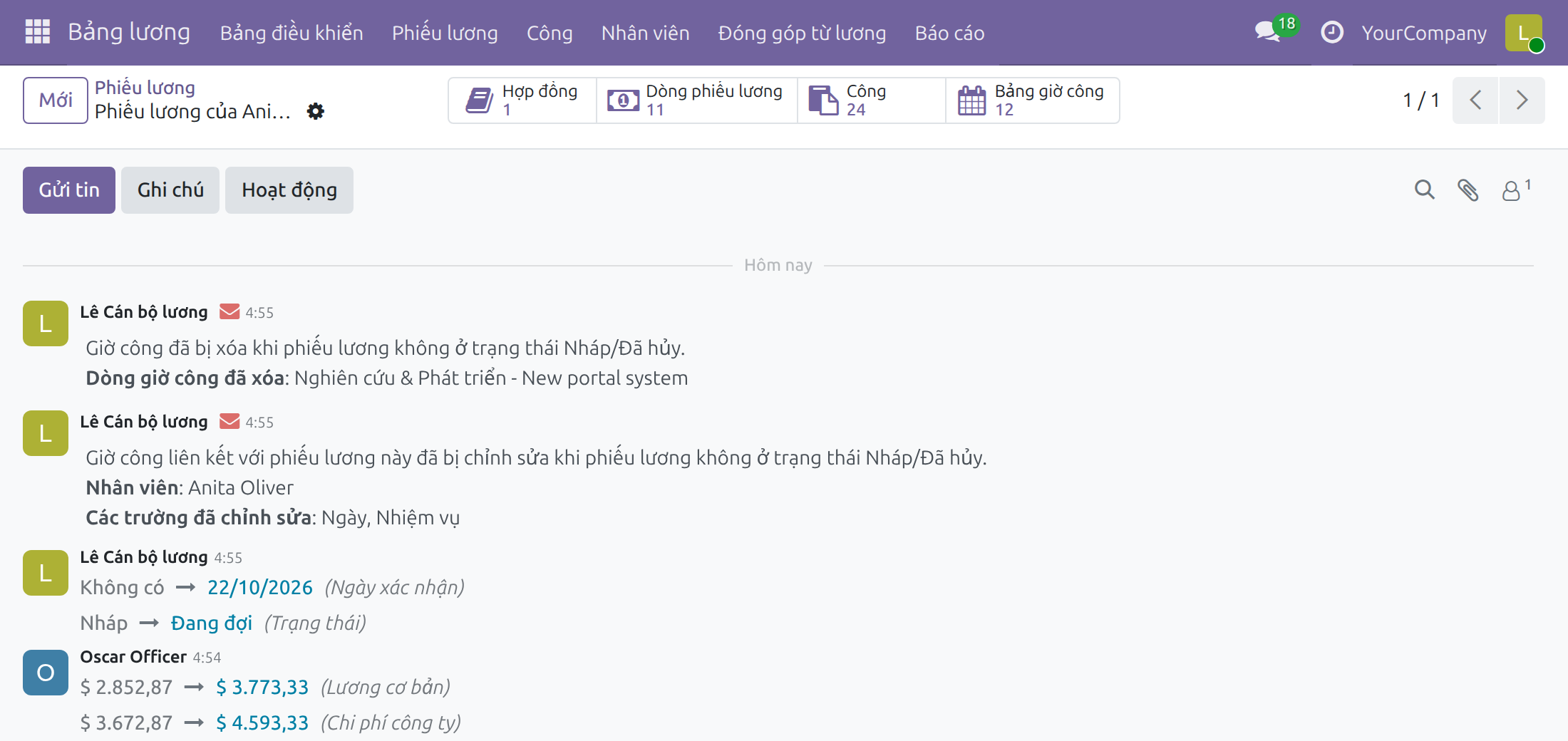Screen dimensions: 1568x741
Task: Open Hợp đồng contract smart button
Action: [x=522, y=100]
